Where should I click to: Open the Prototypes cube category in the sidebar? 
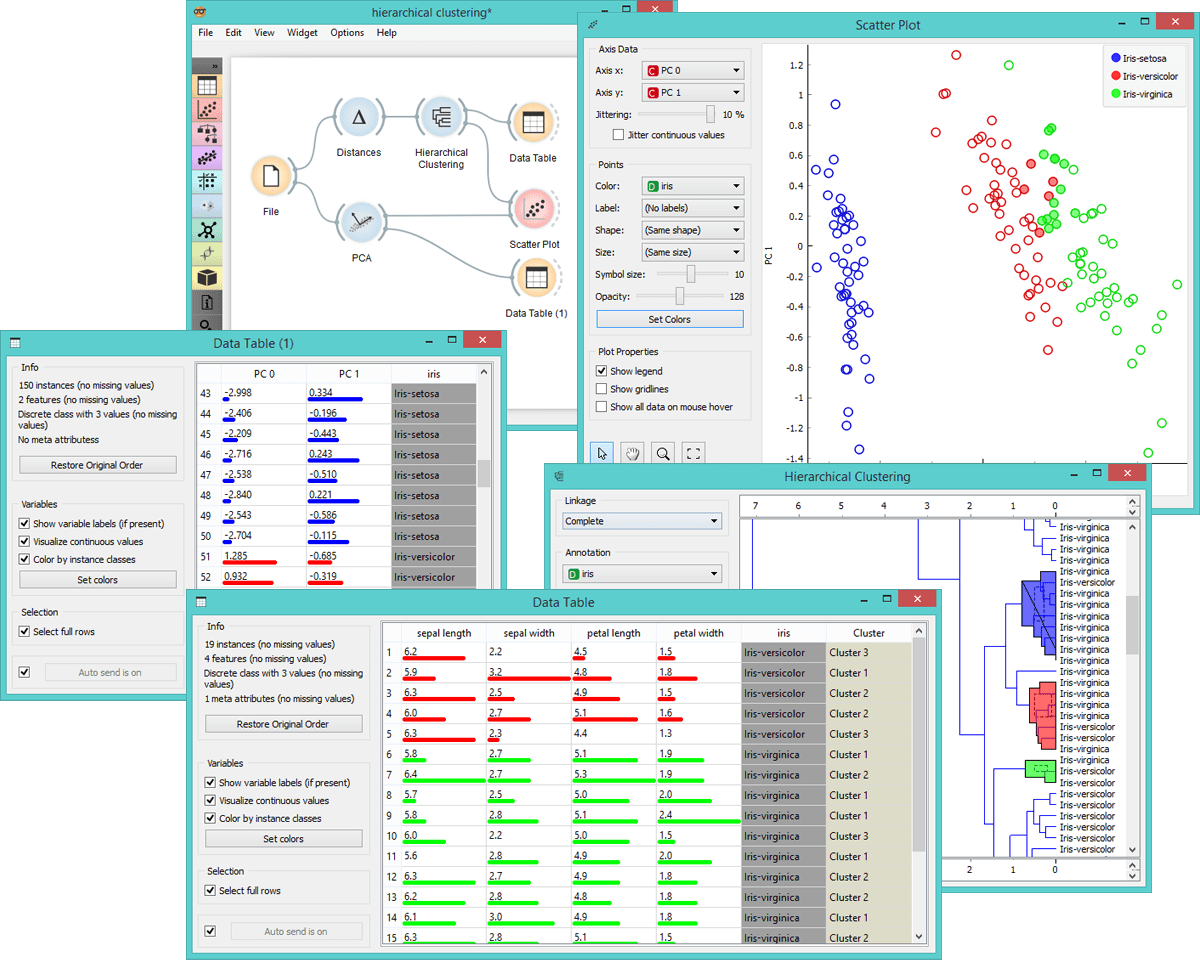pos(207,277)
